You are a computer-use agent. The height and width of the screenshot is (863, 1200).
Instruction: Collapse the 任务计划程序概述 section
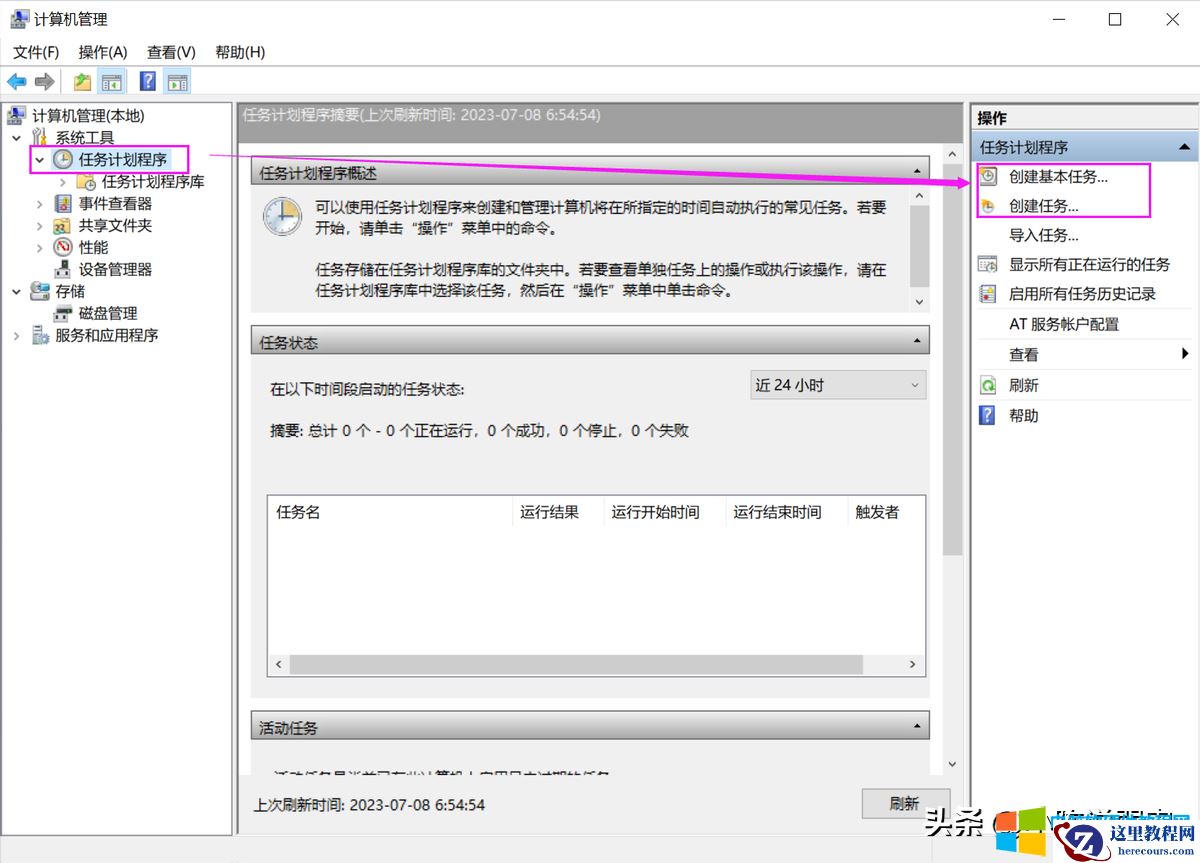pos(916,172)
